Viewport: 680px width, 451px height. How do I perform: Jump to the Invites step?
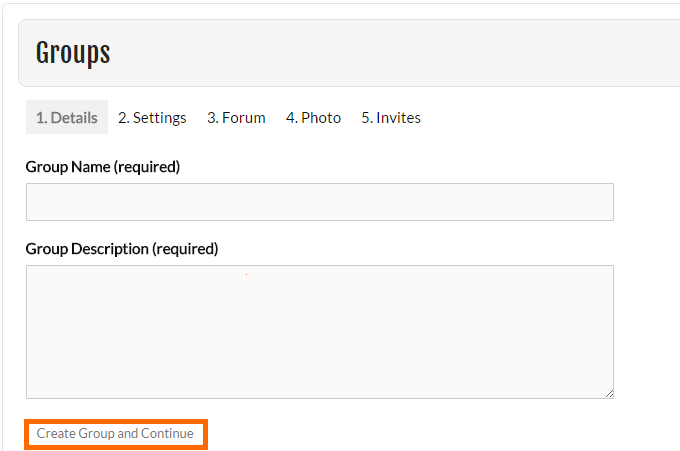[391, 118]
